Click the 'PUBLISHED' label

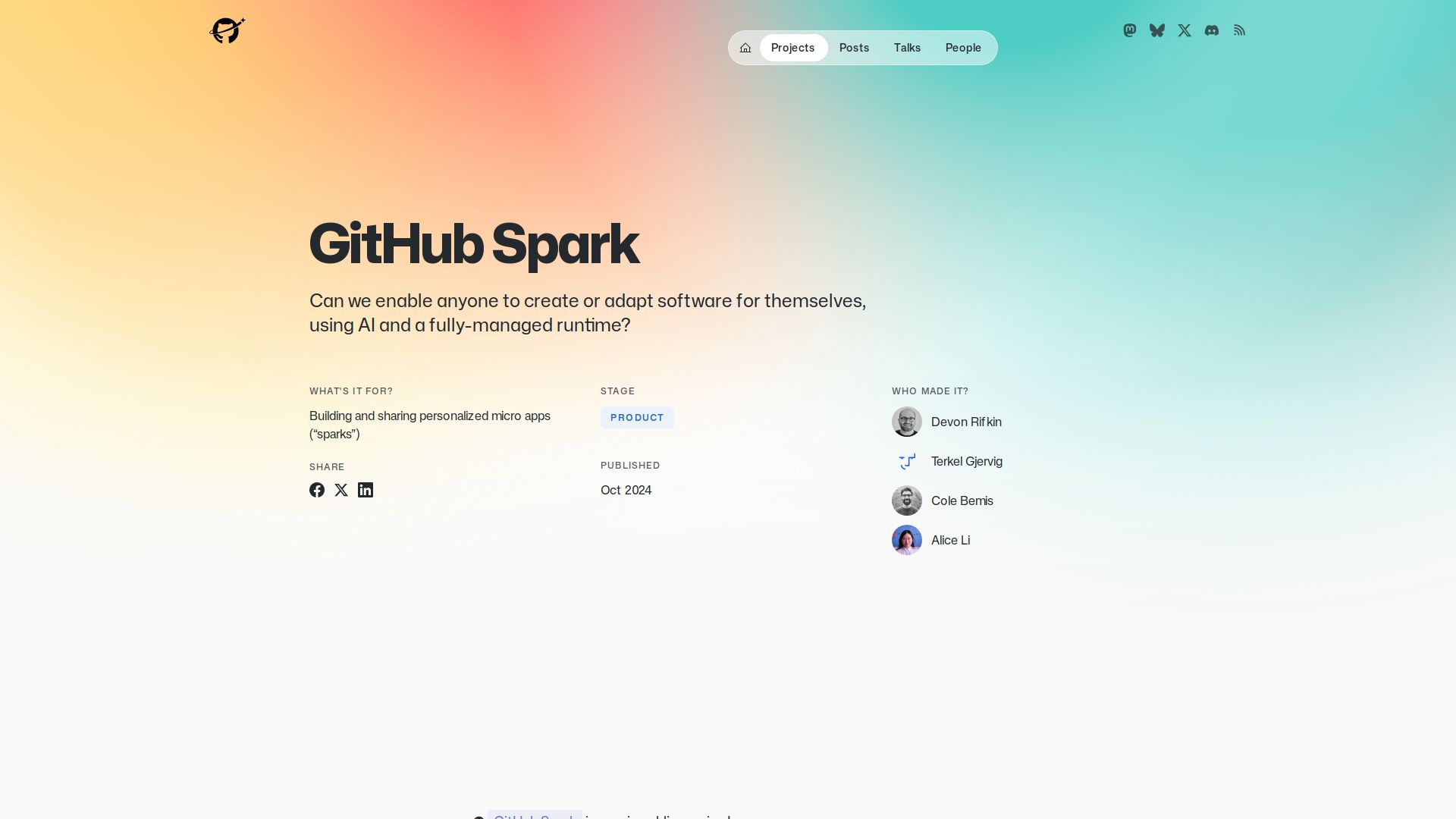coord(630,466)
